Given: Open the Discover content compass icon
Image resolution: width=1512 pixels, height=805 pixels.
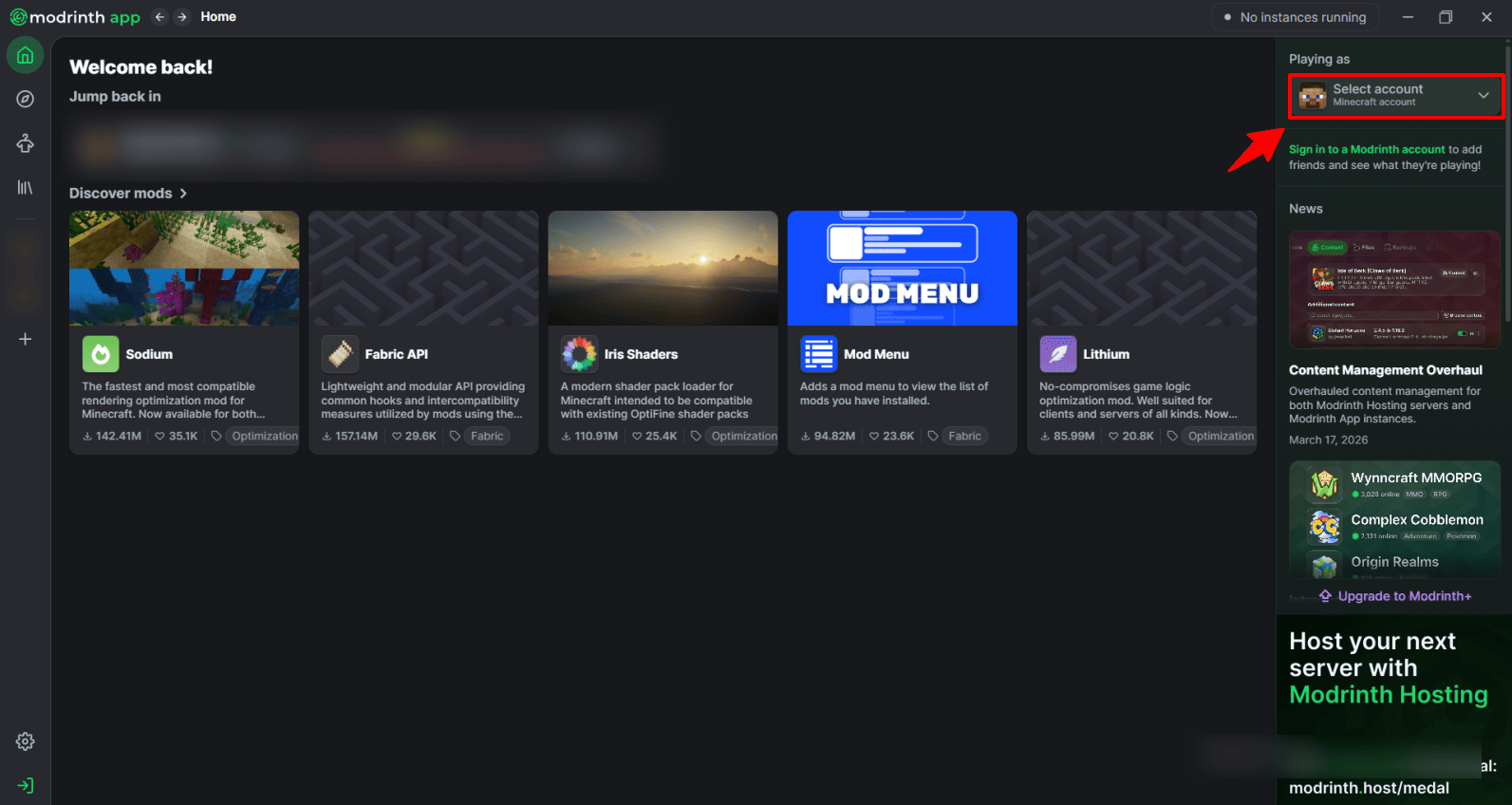Looking at the screenshot, I should tap(26, 99).
